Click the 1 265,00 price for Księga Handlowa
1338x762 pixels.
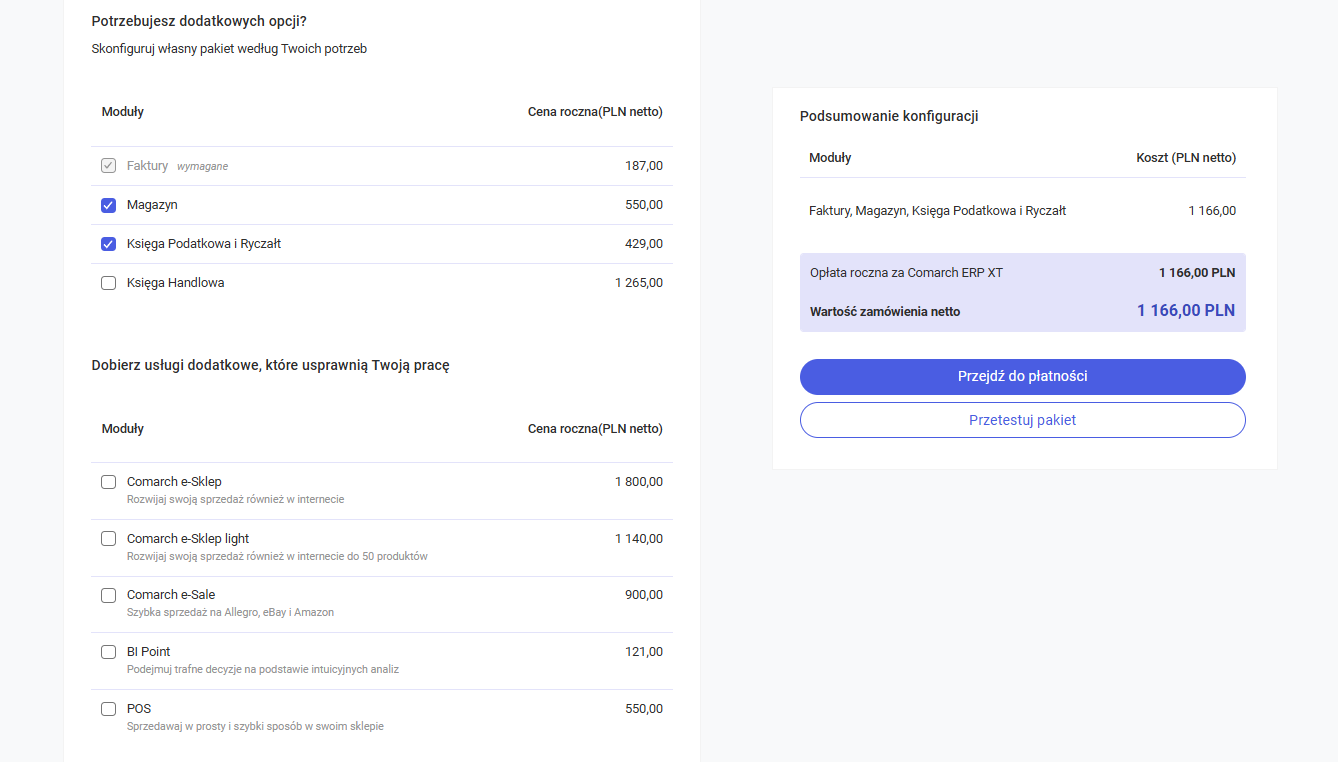[x=638, y=283]
